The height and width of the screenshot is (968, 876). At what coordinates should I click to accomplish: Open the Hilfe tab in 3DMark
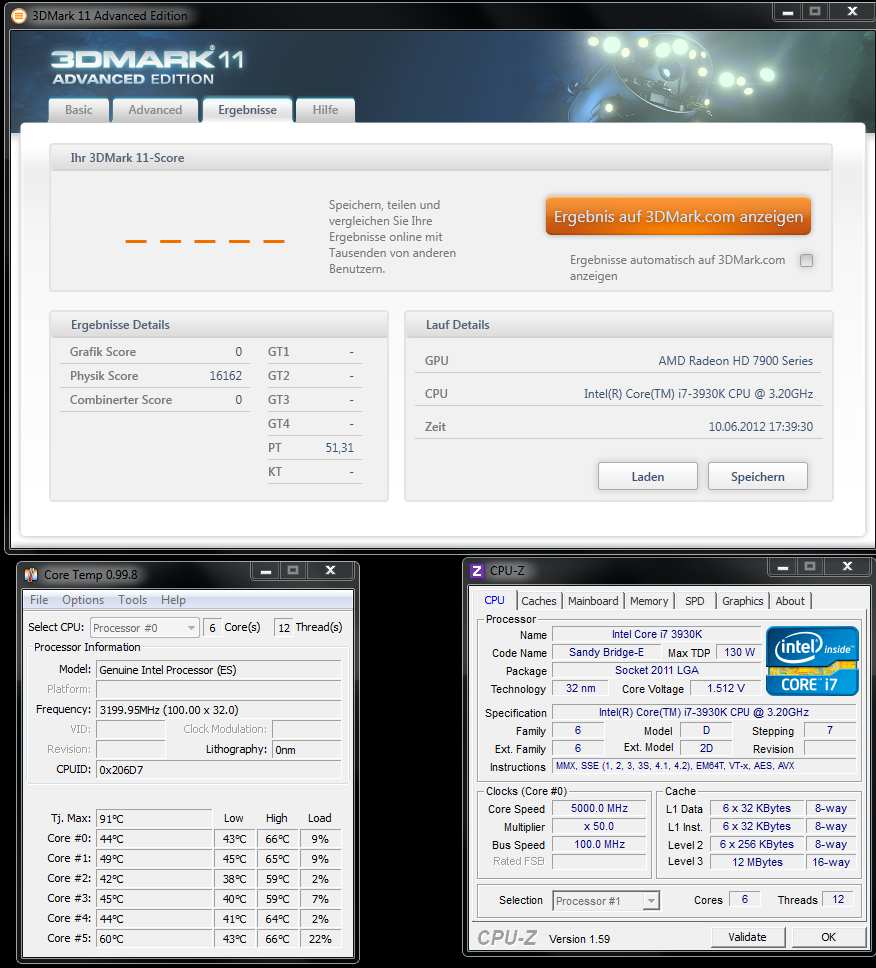coord(325,110)
